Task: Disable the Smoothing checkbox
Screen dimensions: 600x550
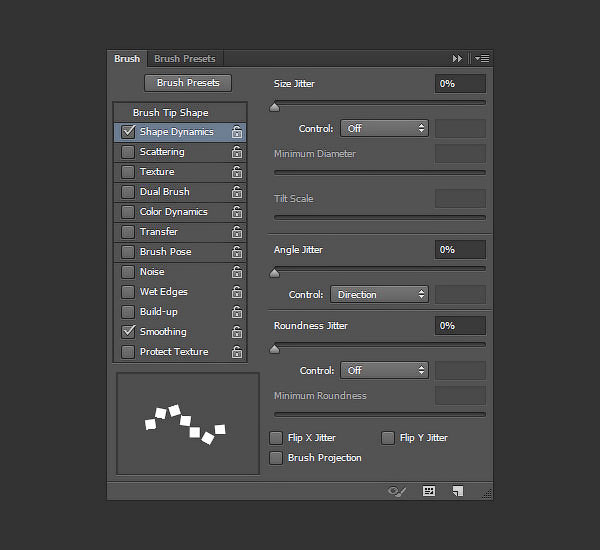Action: 128,331
